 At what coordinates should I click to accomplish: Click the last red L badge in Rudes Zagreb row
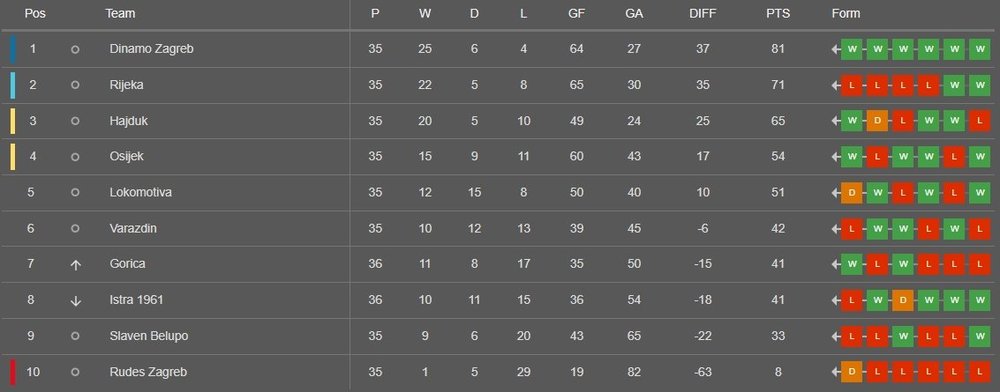(979, 372)
